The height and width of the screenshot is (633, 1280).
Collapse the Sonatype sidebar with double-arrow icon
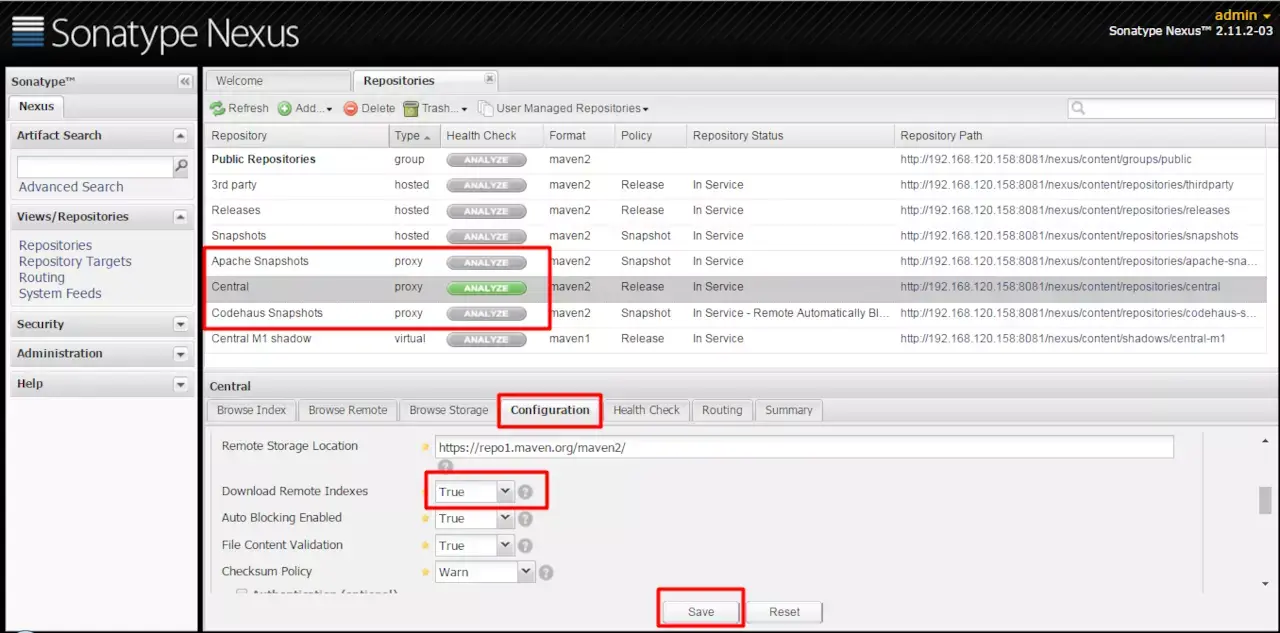tap(185, 81)
